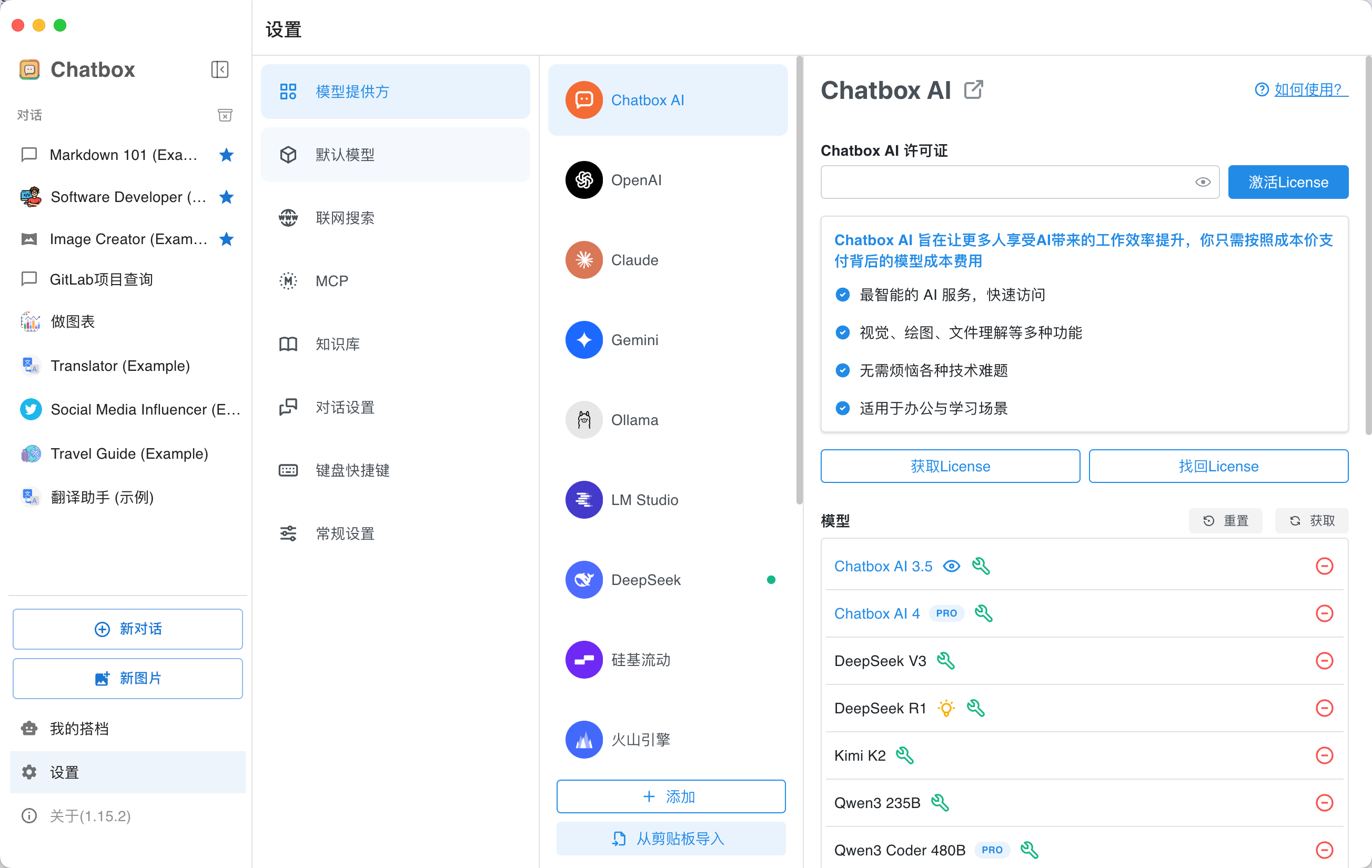
Task: Click the 找回License button
Action: point(1218,466)
